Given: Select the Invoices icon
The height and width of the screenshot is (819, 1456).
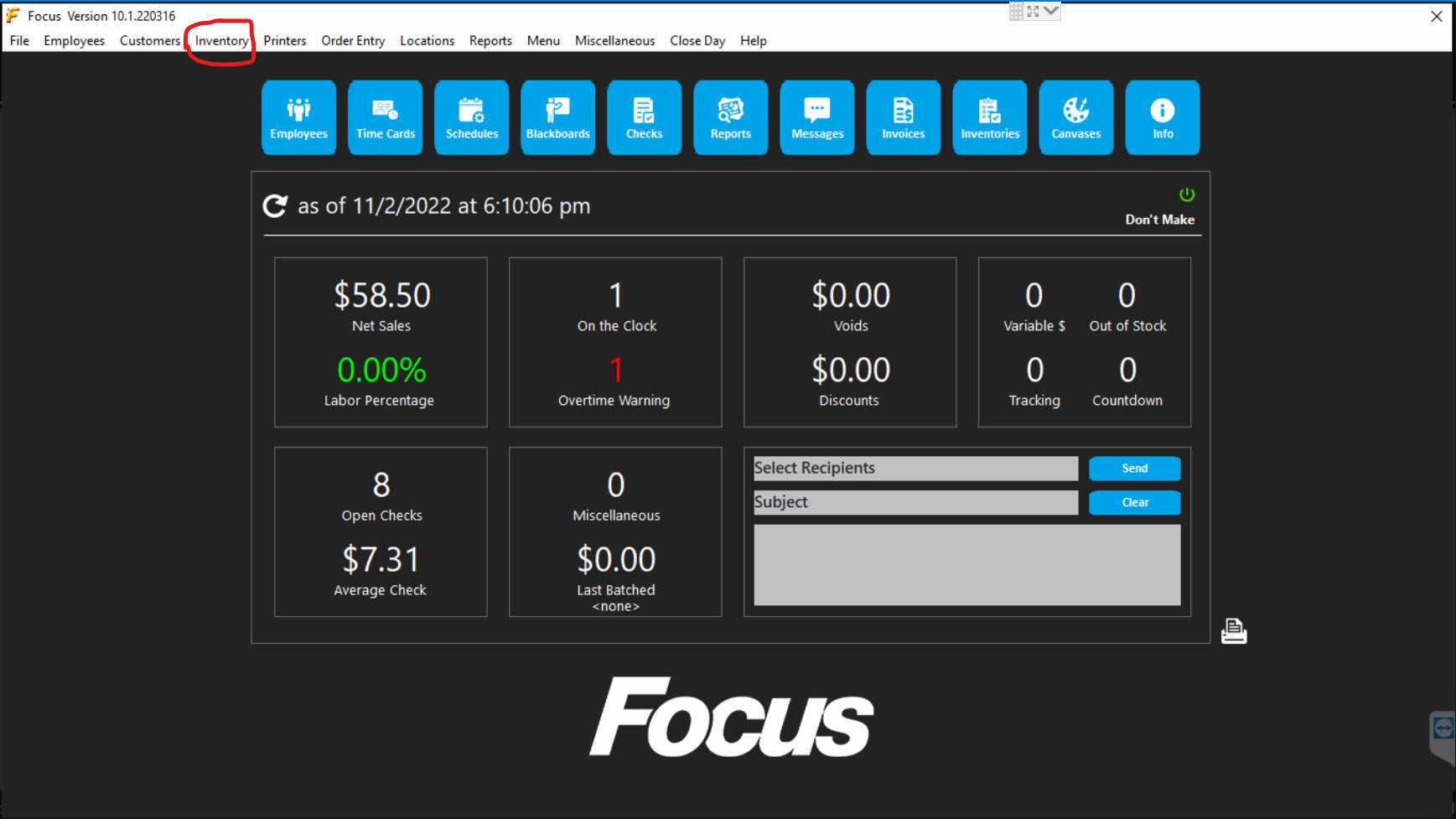Looking at the screenshot, I should (903, 117).
